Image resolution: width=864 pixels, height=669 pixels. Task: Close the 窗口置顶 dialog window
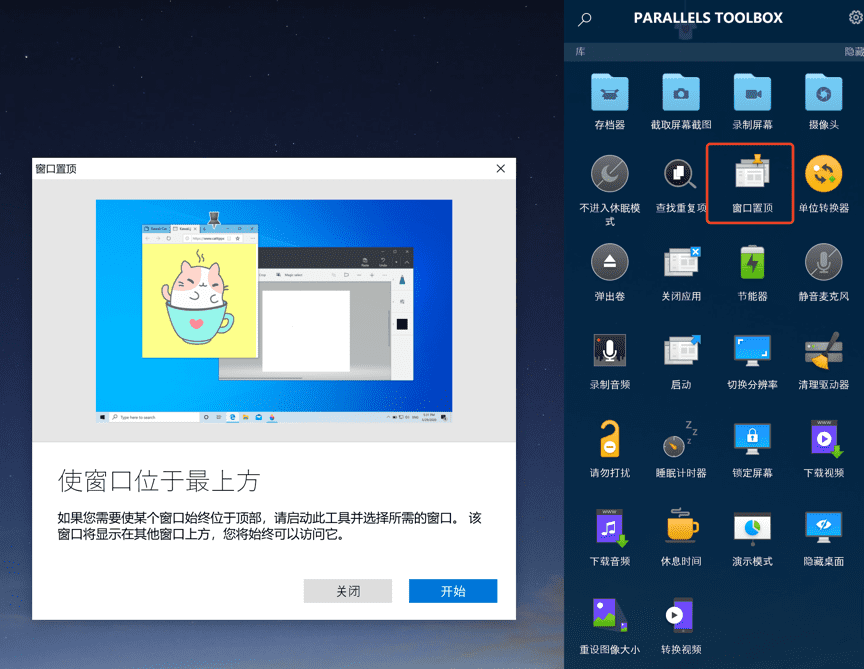coord(500,169)
